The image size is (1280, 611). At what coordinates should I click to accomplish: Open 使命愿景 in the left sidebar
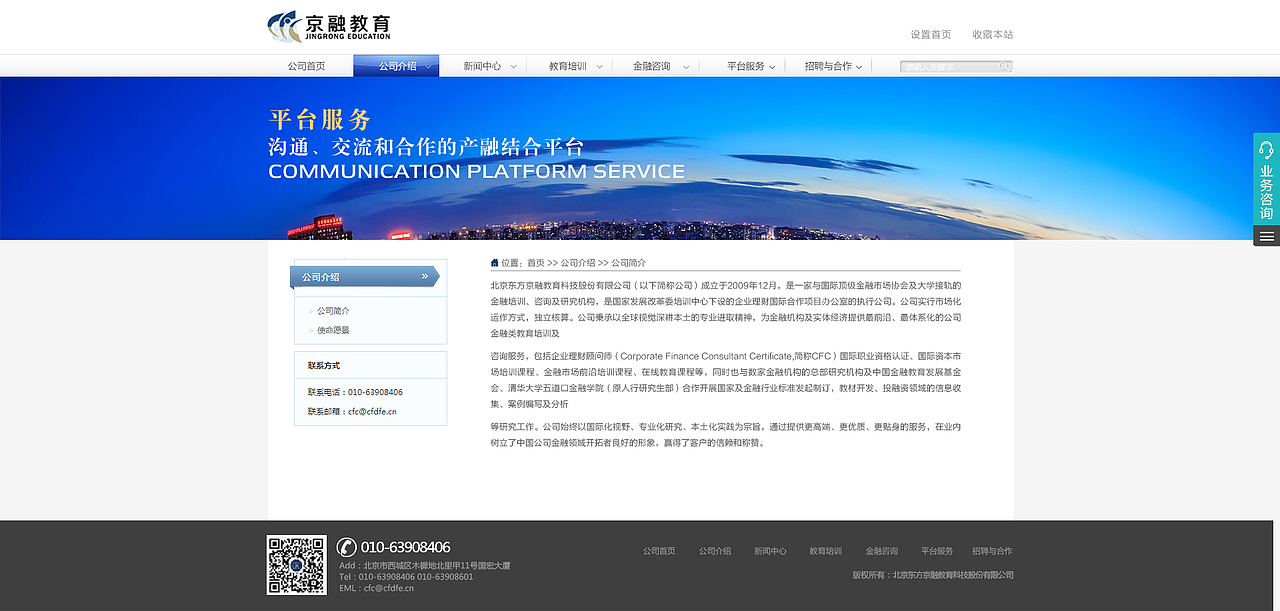tap(333, 330)
